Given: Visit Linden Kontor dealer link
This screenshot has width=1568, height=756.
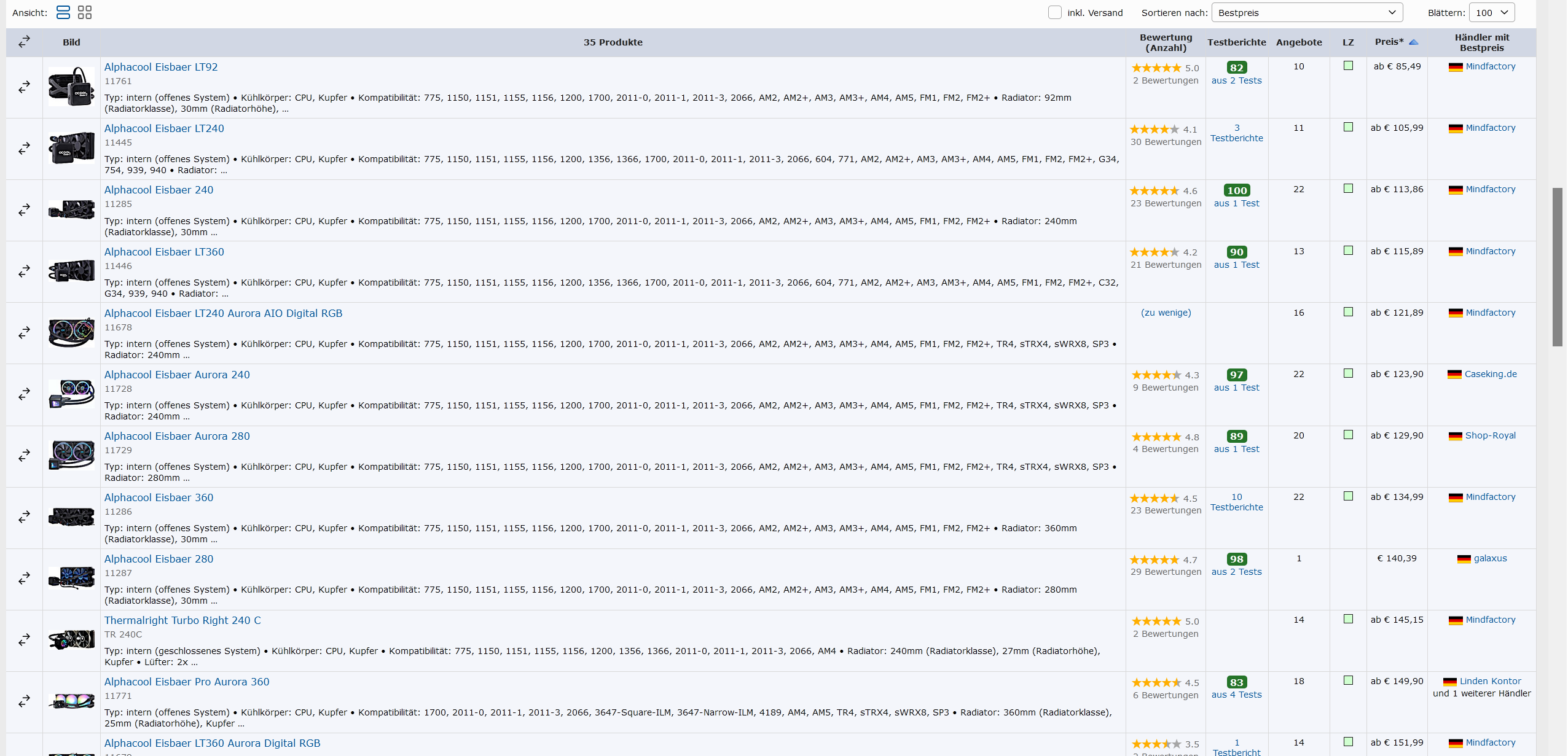Looking at the screenshot, I should coord(1490,681).
